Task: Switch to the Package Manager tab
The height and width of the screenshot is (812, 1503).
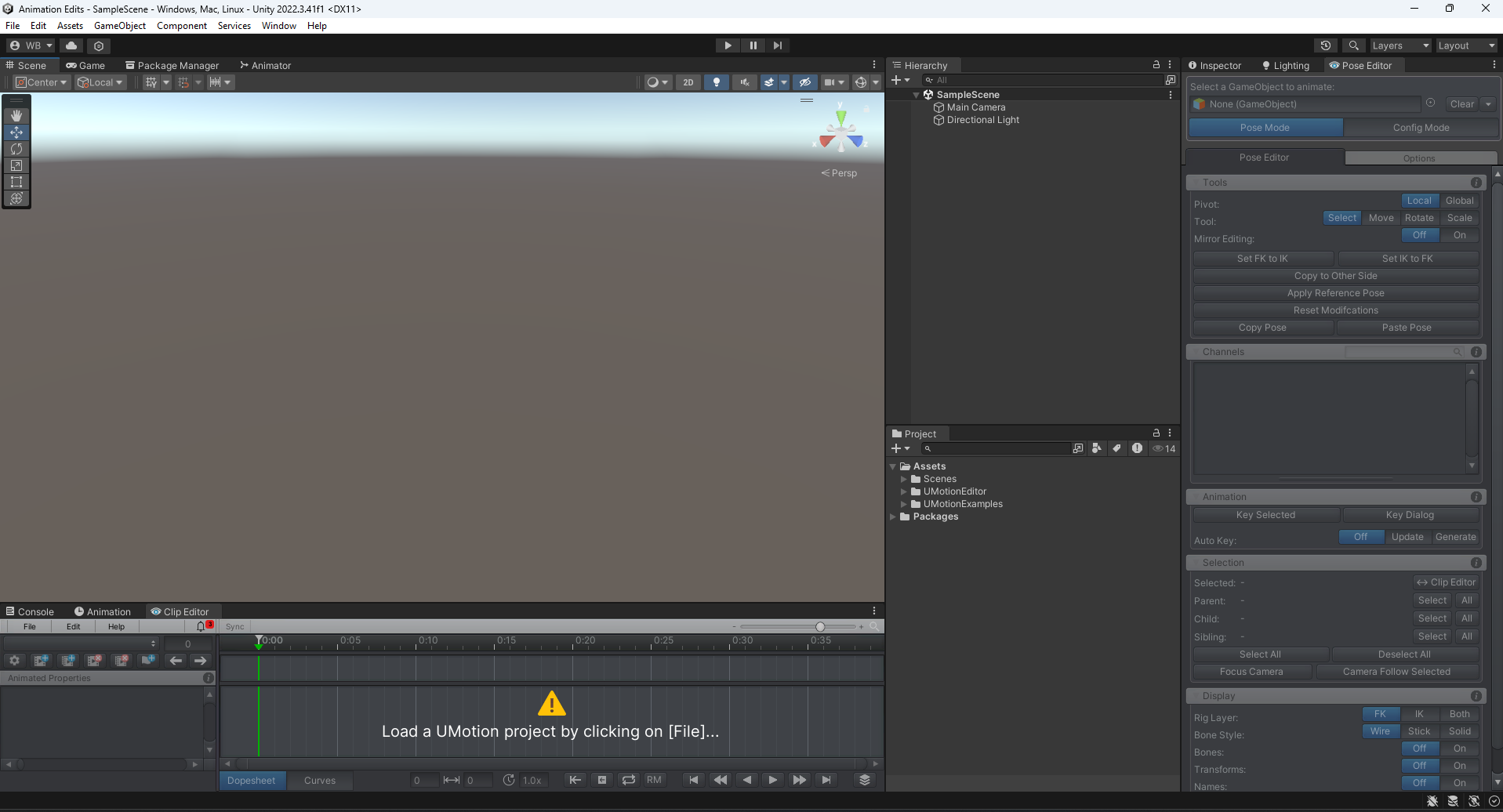Action: point(172,65)
